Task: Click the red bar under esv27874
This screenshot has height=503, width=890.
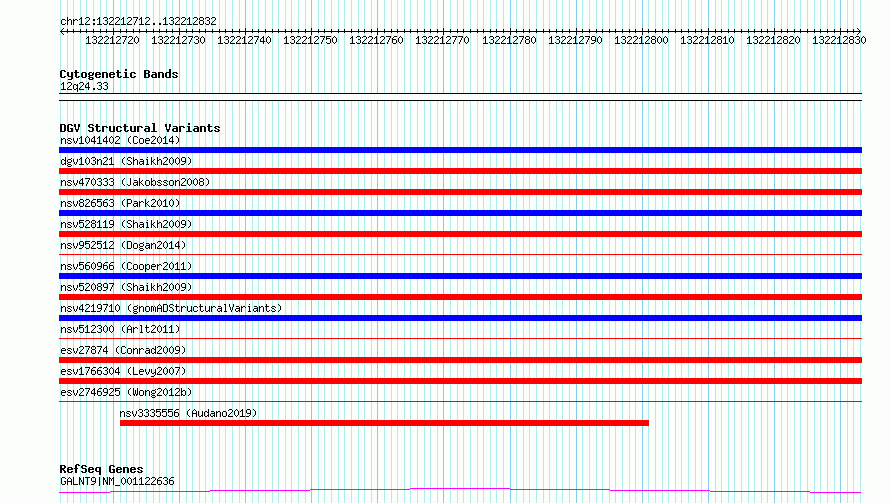Action: click(x=460, y=360)
